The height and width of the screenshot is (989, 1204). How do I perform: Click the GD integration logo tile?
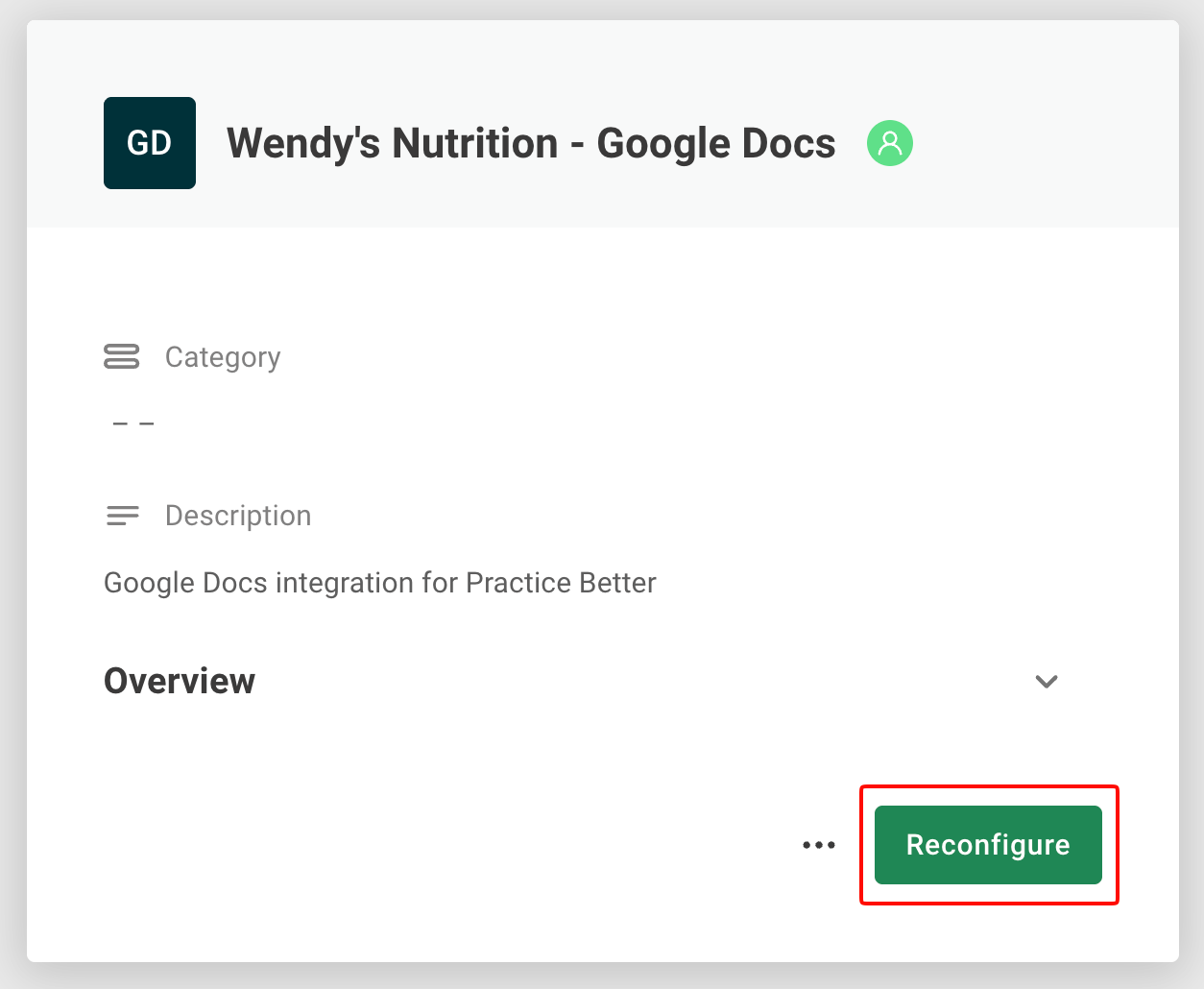150,143
